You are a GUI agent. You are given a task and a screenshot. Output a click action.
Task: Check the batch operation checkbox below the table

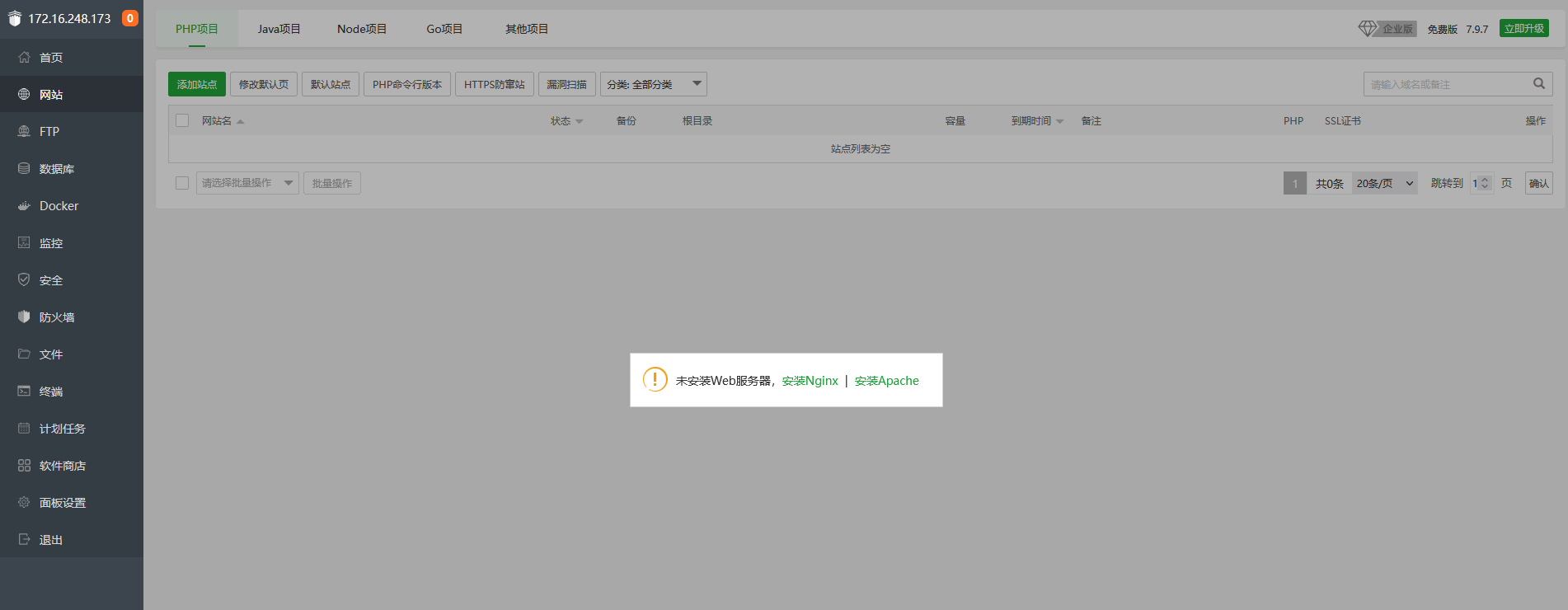coord(182,183)
